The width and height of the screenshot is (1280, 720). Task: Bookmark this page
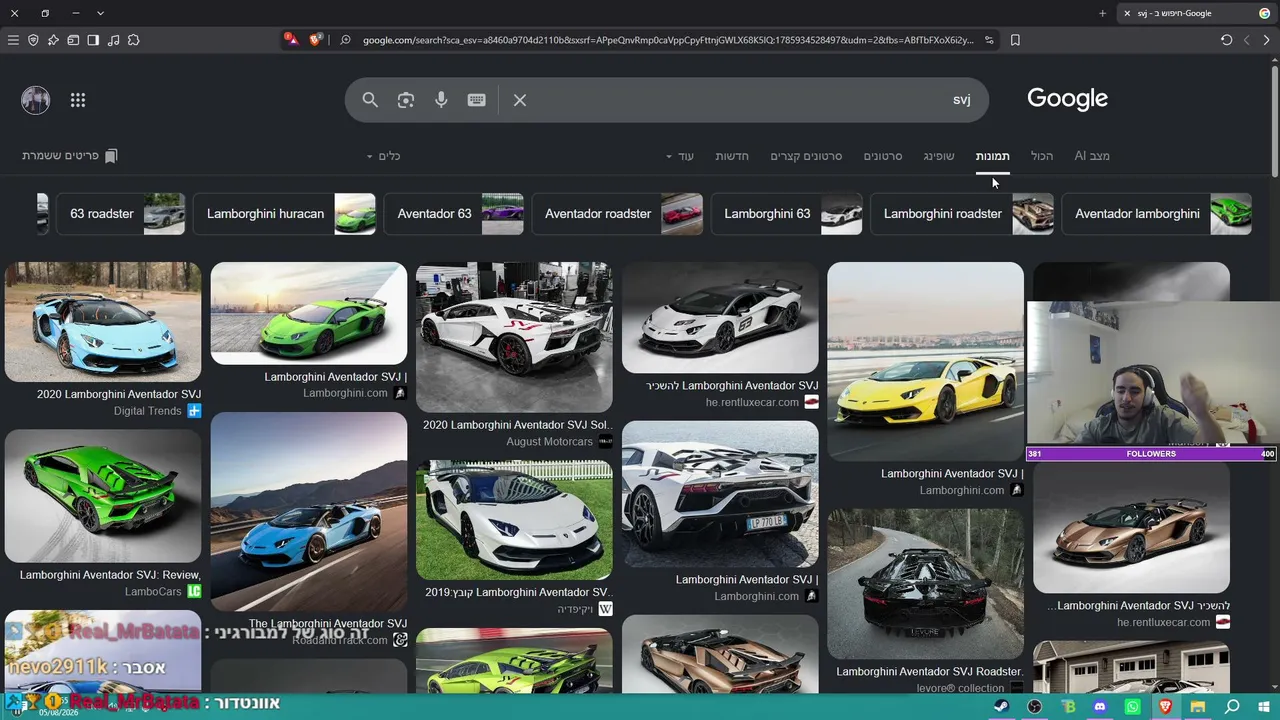click(x=1015, y=40)
